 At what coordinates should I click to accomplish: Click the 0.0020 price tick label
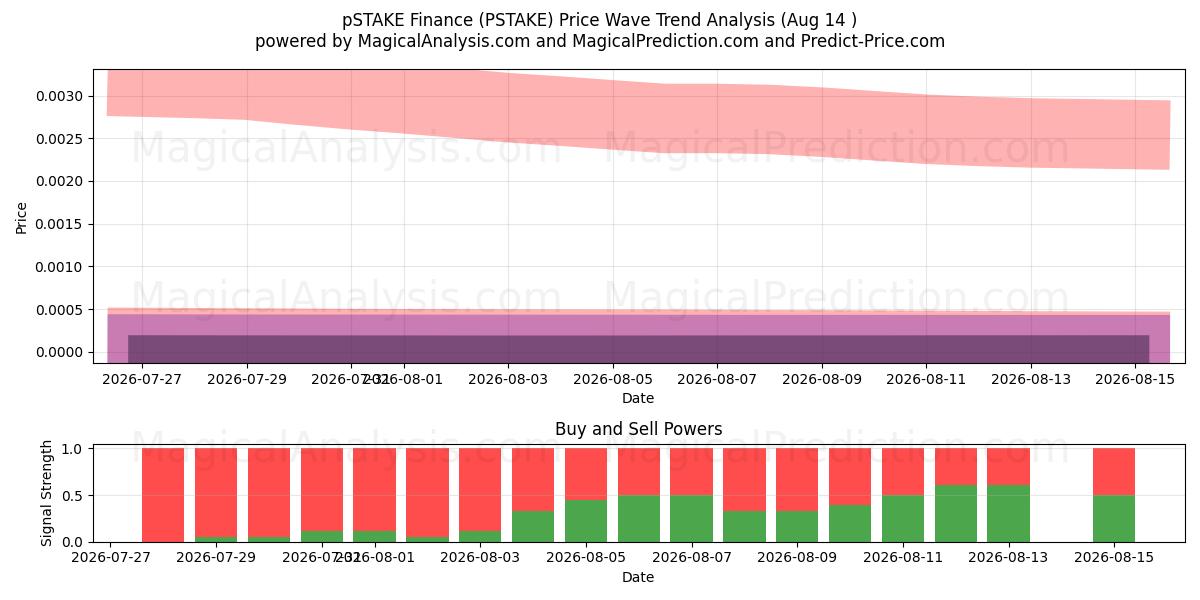62,181
